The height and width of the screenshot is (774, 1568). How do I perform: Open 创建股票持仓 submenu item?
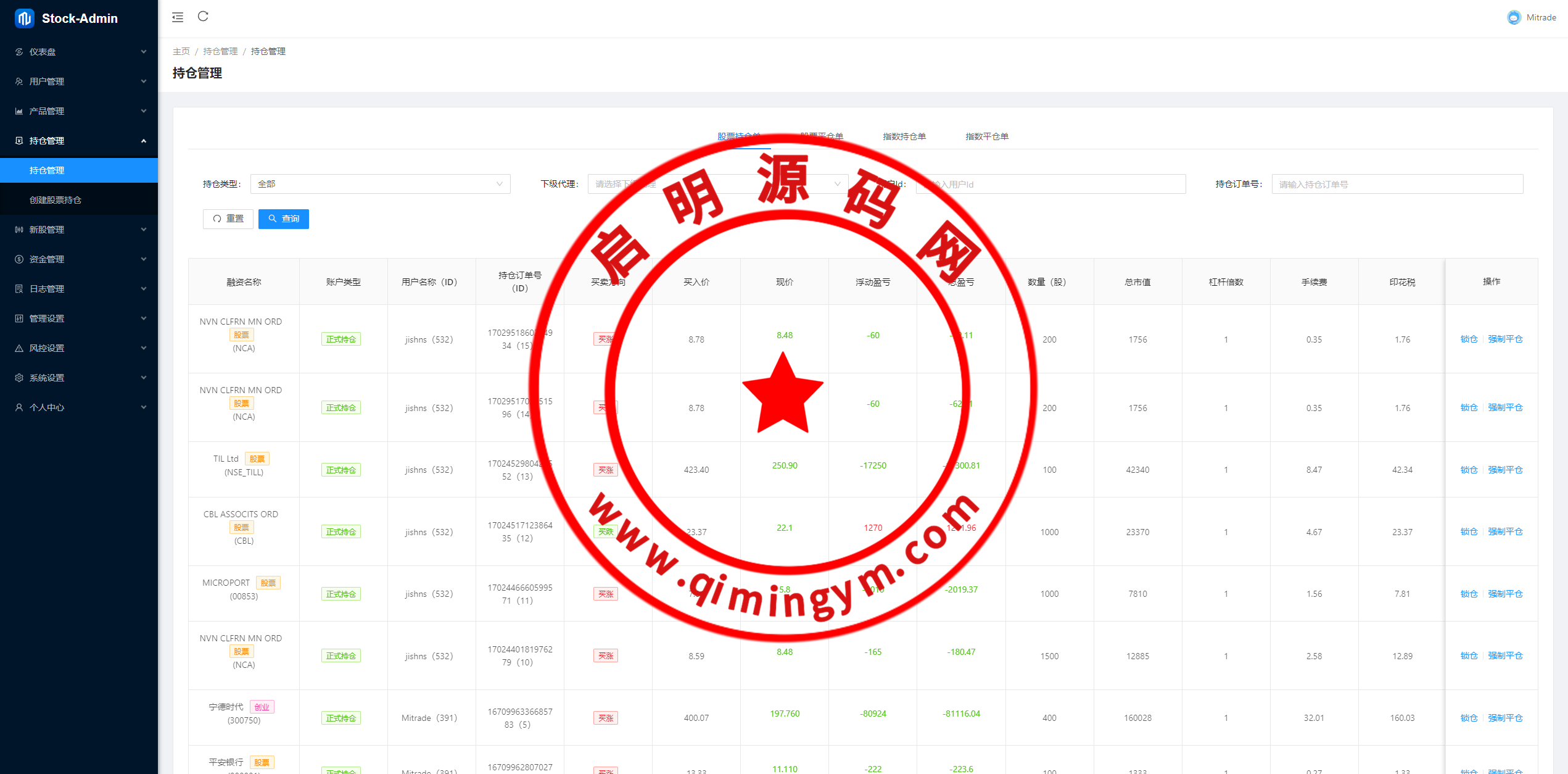click(x=56, y=200)
